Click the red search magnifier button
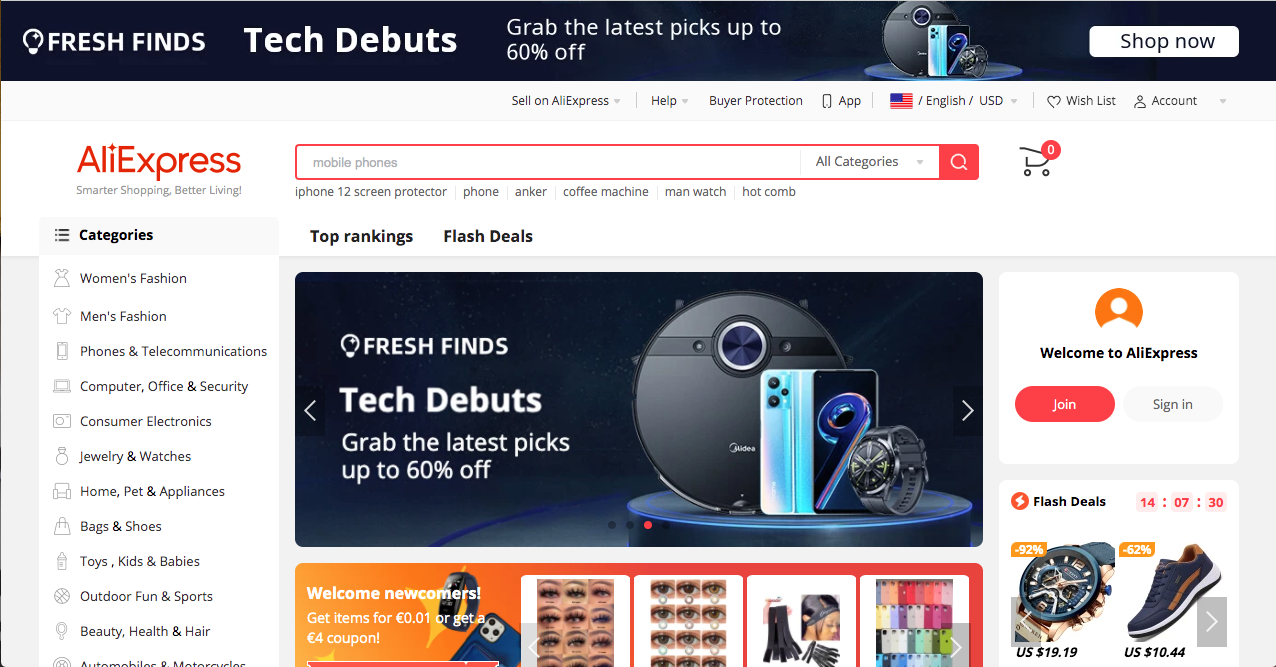This screenshot has height=667, width=1276. coord(959,162)
